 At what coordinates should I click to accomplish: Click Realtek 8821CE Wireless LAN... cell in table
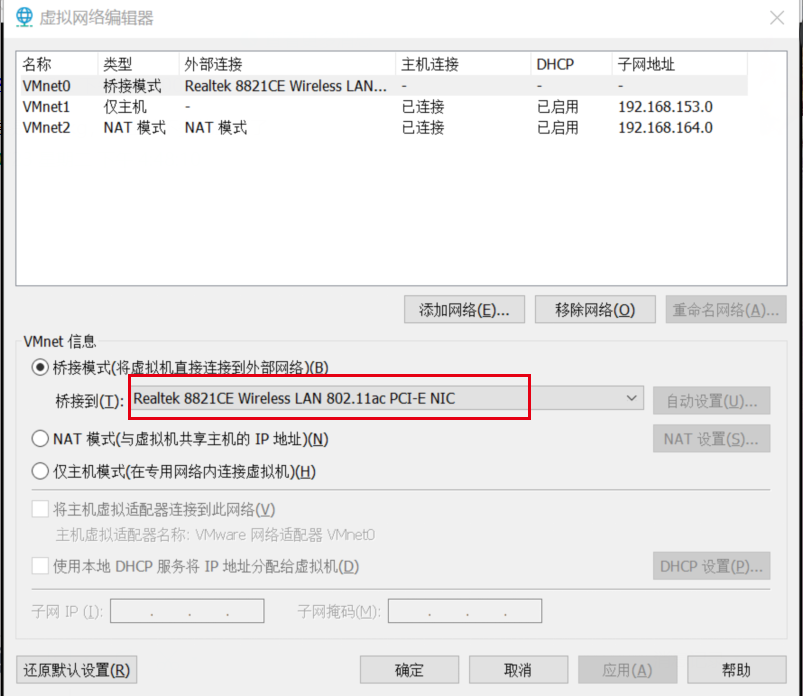285,86
